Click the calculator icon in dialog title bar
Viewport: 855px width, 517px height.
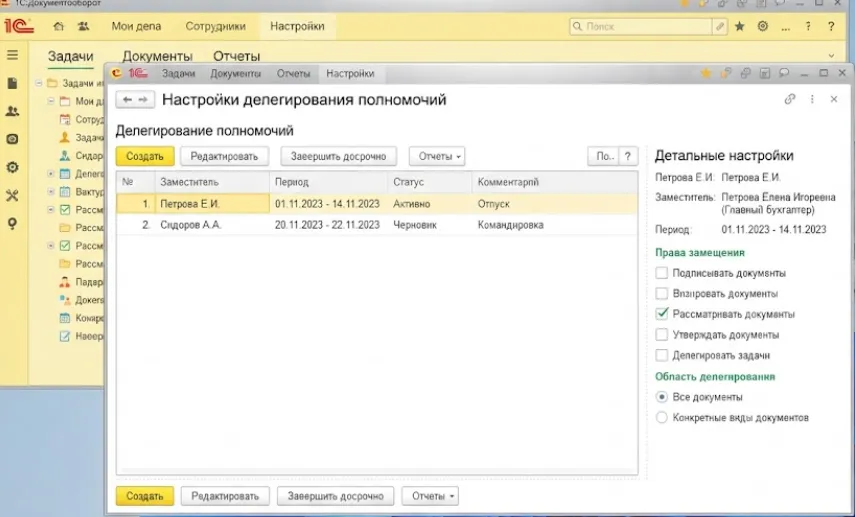click(765, 73)
